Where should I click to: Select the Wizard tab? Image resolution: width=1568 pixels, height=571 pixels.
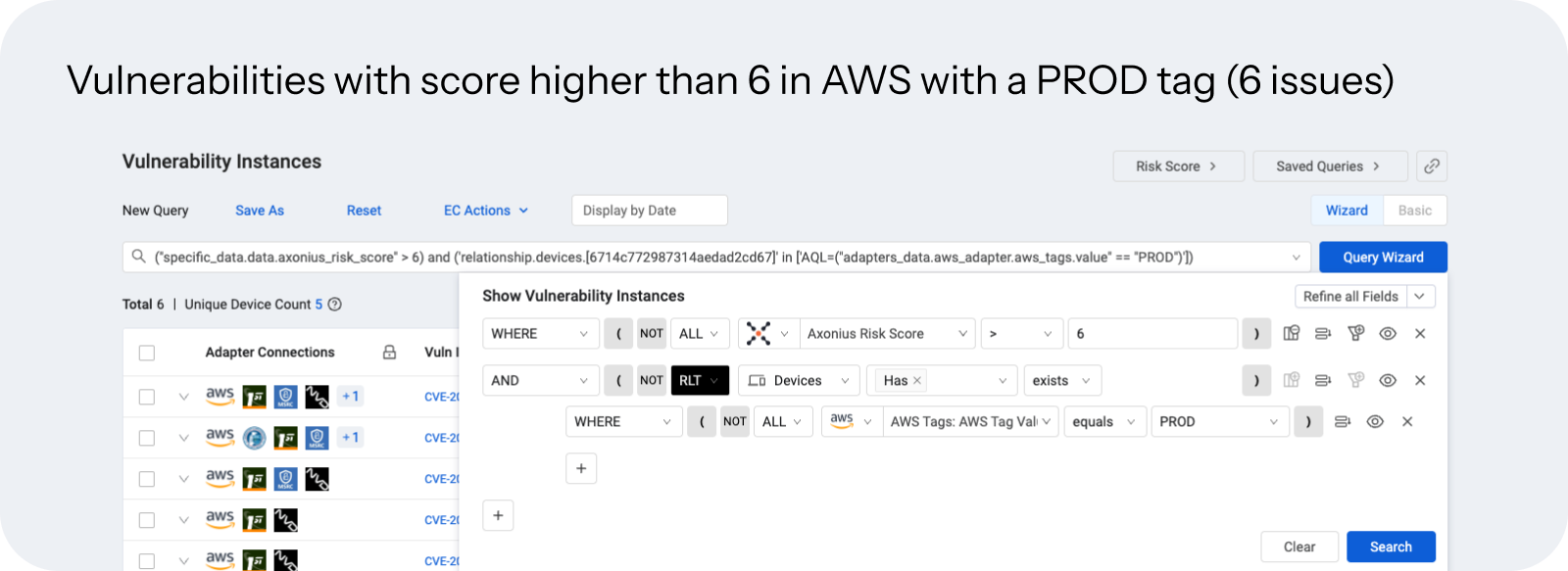coord(1347,211)
